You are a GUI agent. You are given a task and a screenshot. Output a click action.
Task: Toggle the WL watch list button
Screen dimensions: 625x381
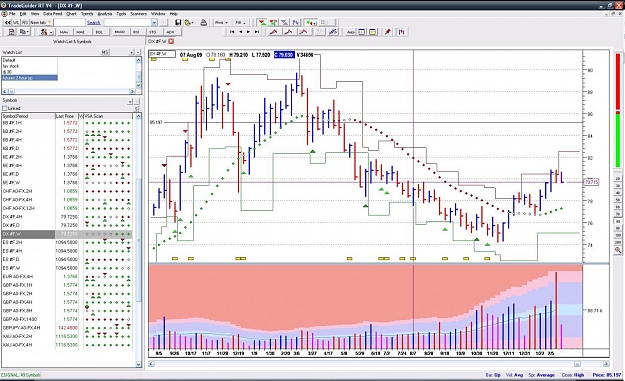pos(16,23)
